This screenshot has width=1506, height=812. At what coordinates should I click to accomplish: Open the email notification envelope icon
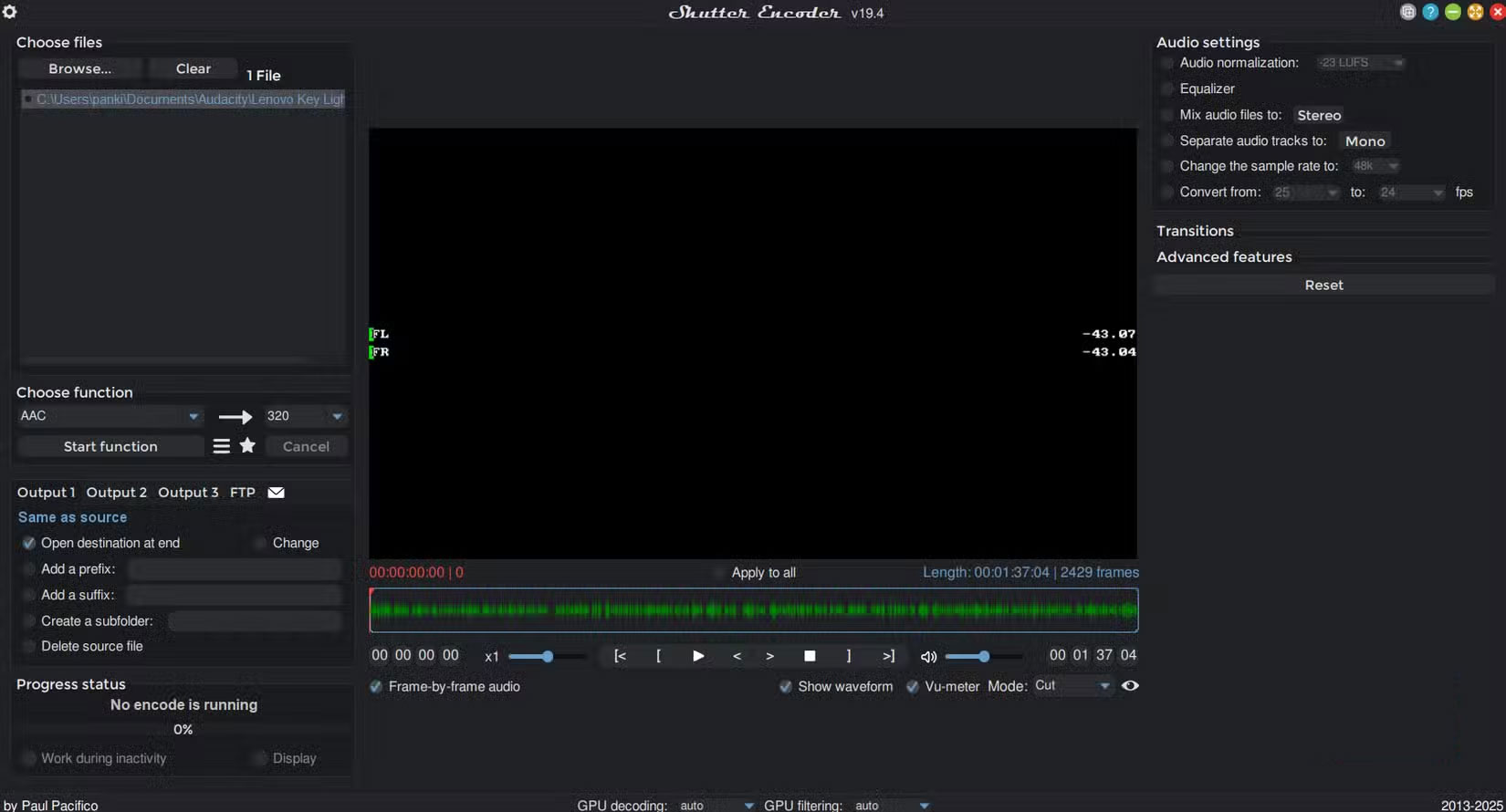click(276, 493)
